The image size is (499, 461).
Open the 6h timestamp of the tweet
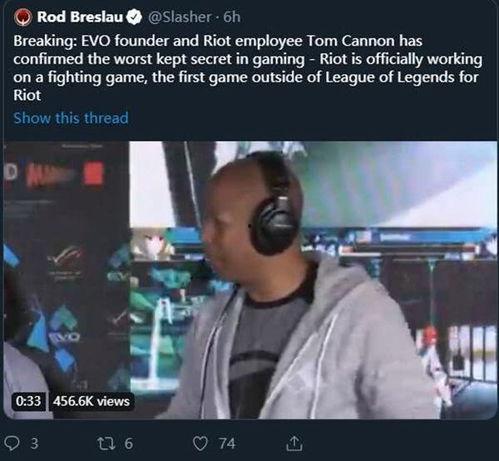(x=232, y=17)
